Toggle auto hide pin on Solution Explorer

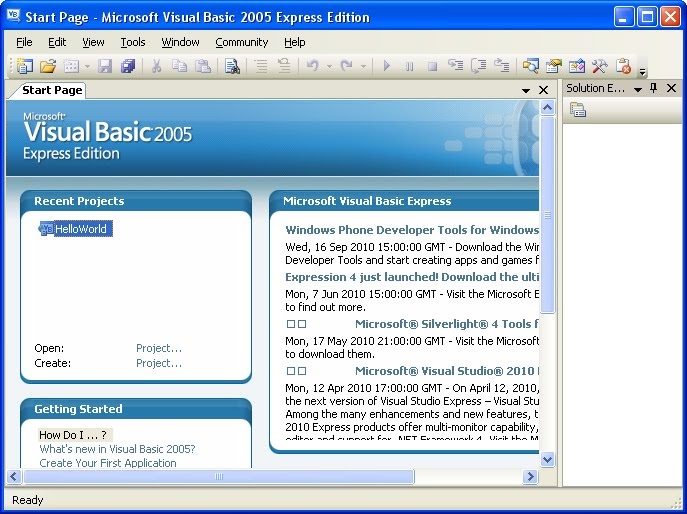tap(653, 89)
